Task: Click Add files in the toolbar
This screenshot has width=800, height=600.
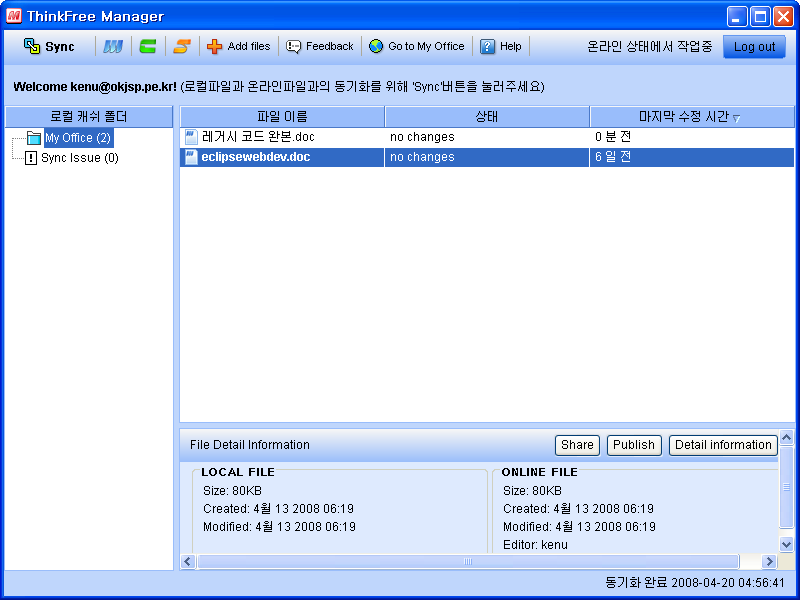Action: click(x=238, y=46)
